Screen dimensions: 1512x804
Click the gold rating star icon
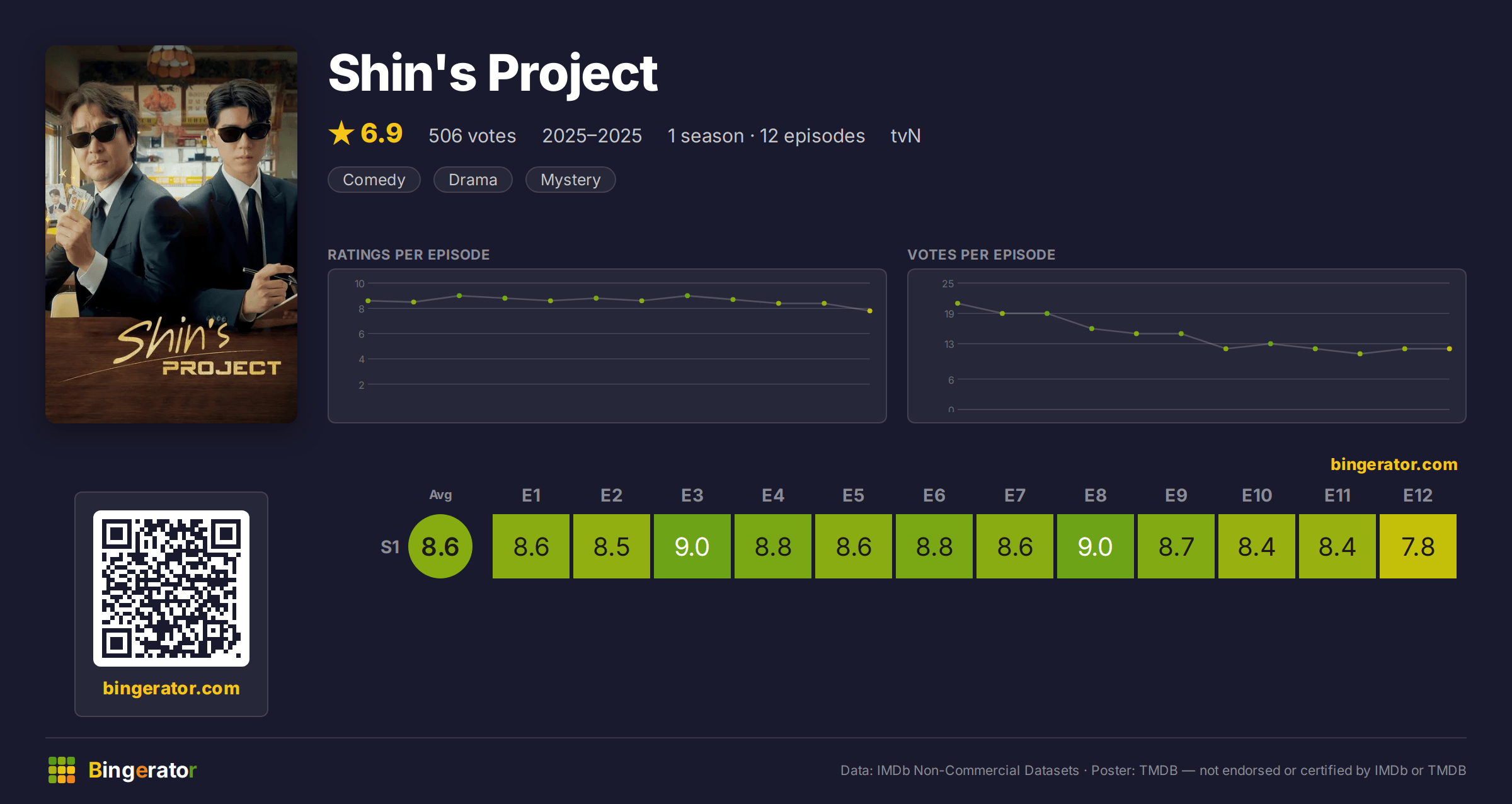click(x=341, y=133)
